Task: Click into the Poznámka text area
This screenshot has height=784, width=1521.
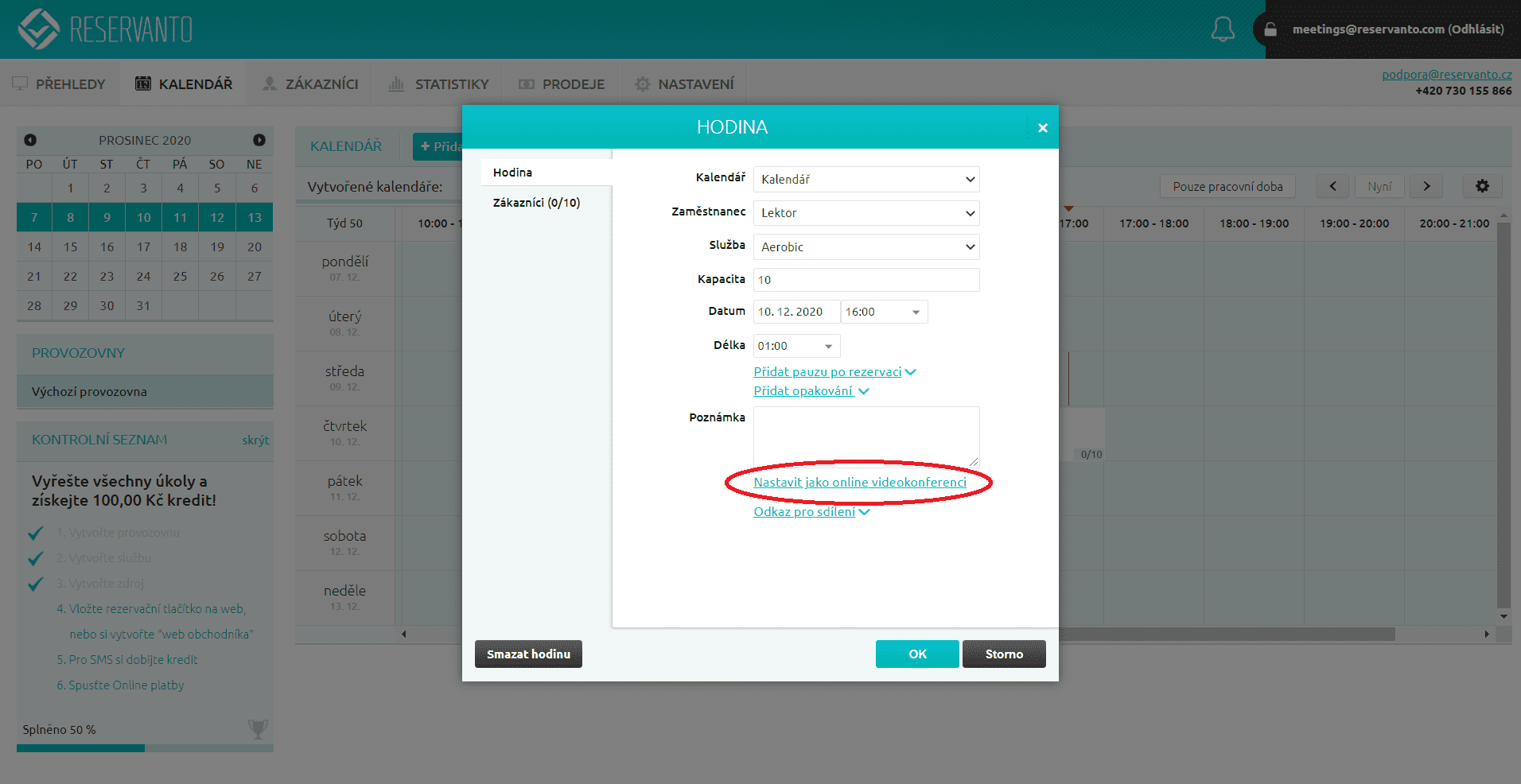Action: (866, 436)
